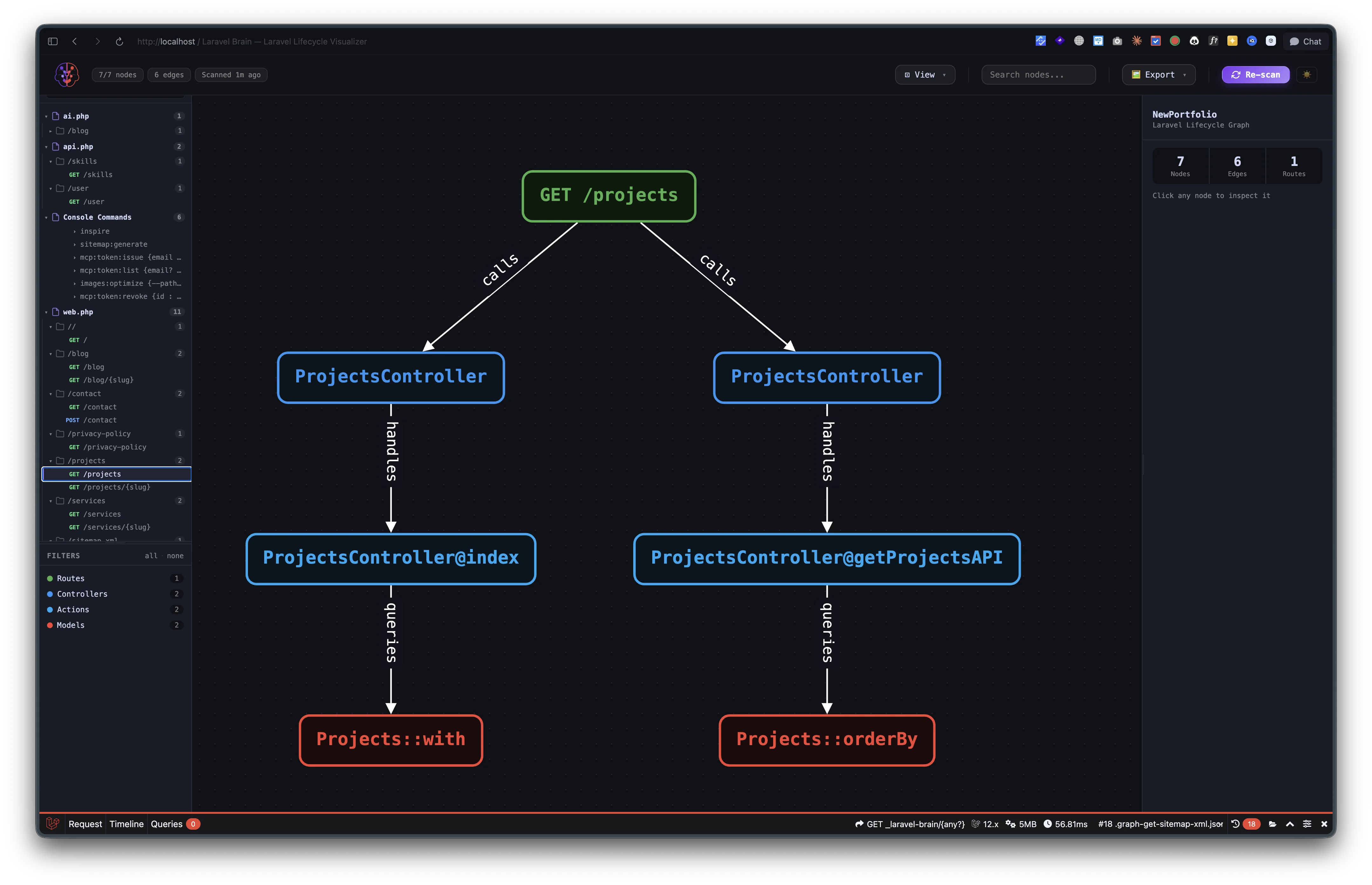Viewport: 1372px width, 885px height.
Task: Focus the Search nodes input field
Action: (1038, 75)
